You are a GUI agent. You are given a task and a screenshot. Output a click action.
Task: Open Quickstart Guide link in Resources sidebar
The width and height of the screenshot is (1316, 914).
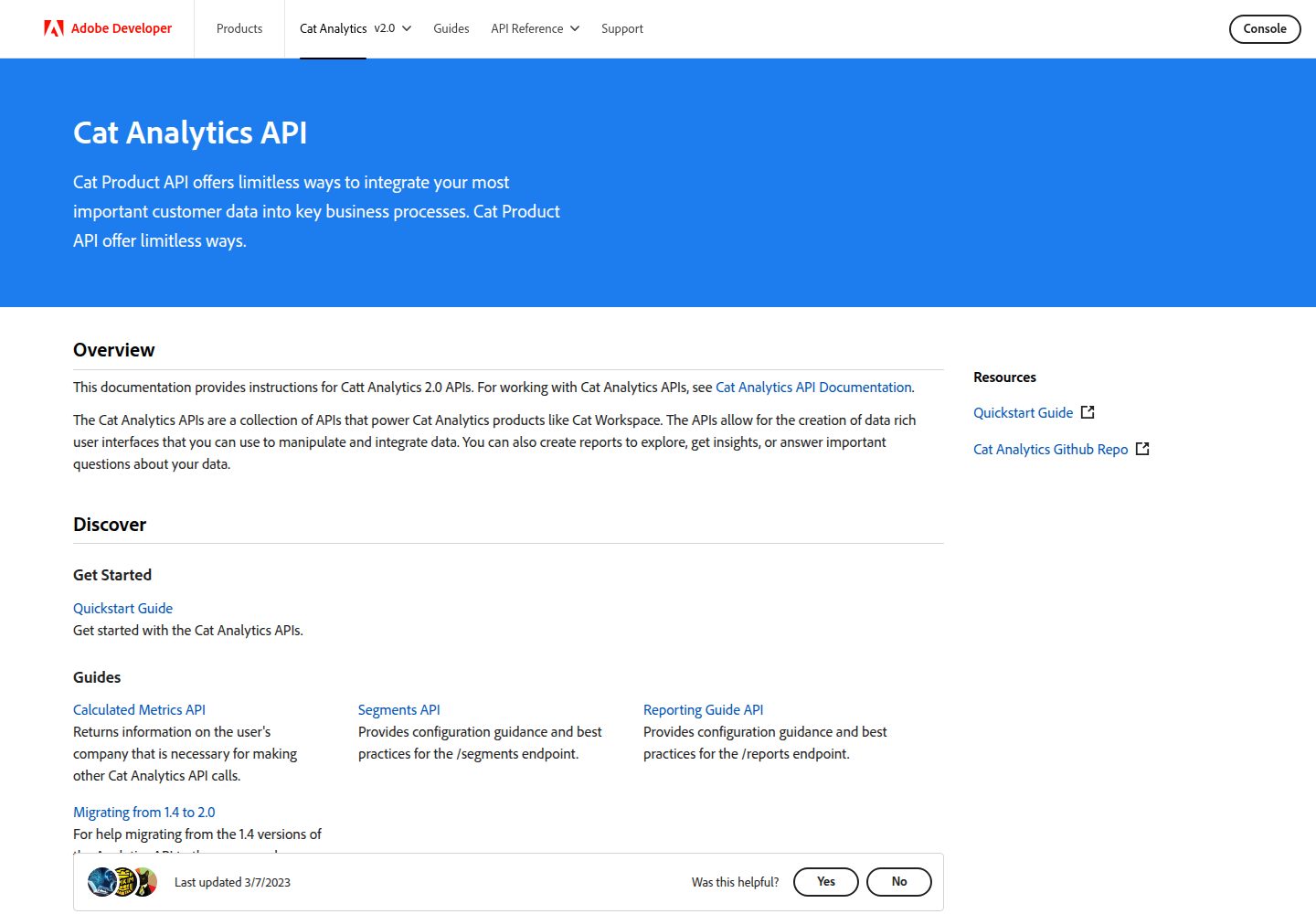coord(1024,413)
